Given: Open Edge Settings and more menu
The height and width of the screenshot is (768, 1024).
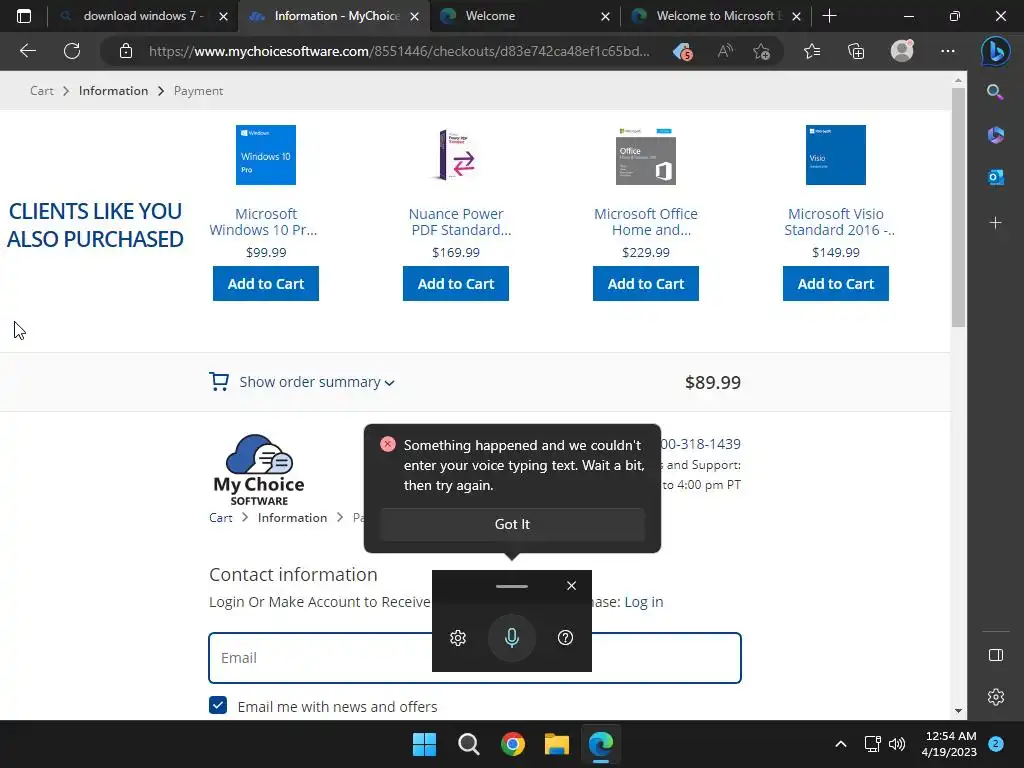Looking at the screenshot, I should click(948, 51).
